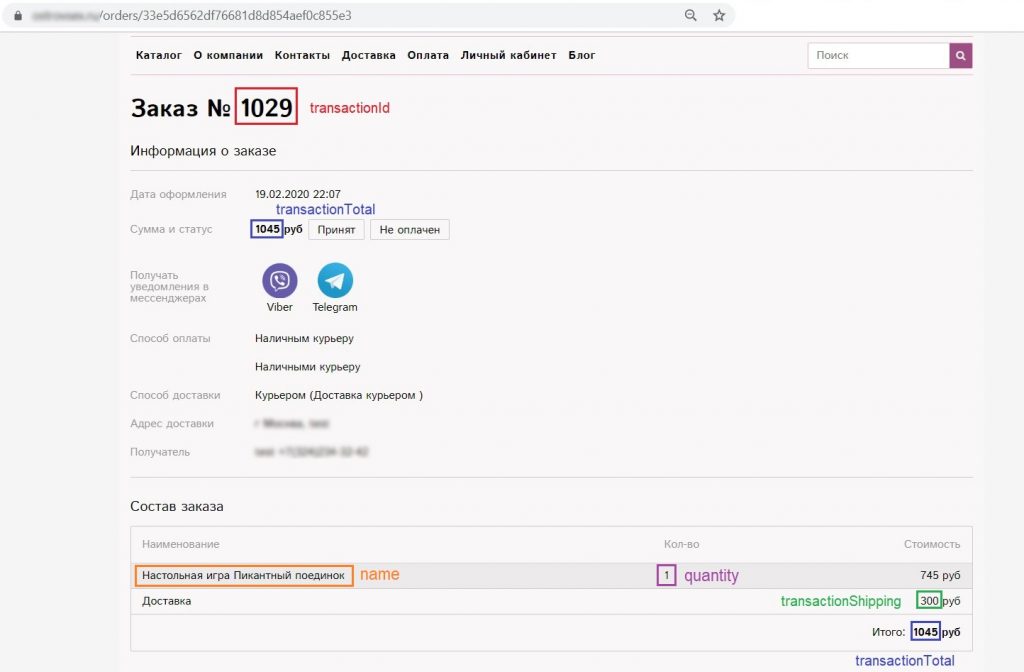Click the Не оплачен status button
Screen dimensions: 1024x672
coord(410,230)
